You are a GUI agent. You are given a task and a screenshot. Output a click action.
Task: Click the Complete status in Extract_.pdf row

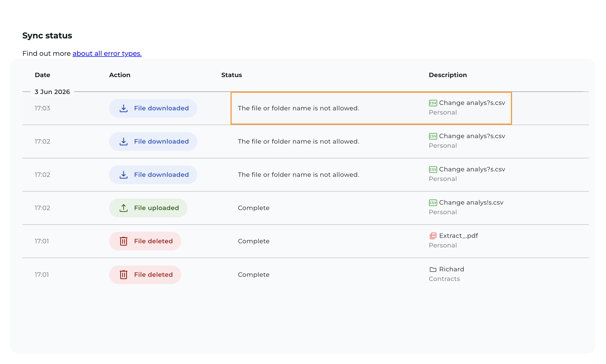(254, 241)
